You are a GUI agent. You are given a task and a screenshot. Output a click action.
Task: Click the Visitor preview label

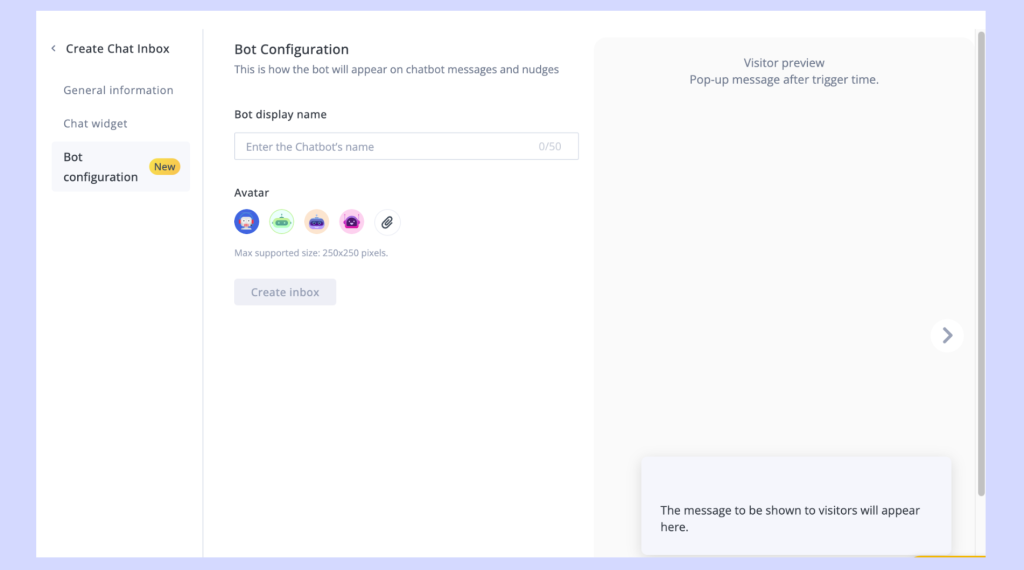click(784, 63)
